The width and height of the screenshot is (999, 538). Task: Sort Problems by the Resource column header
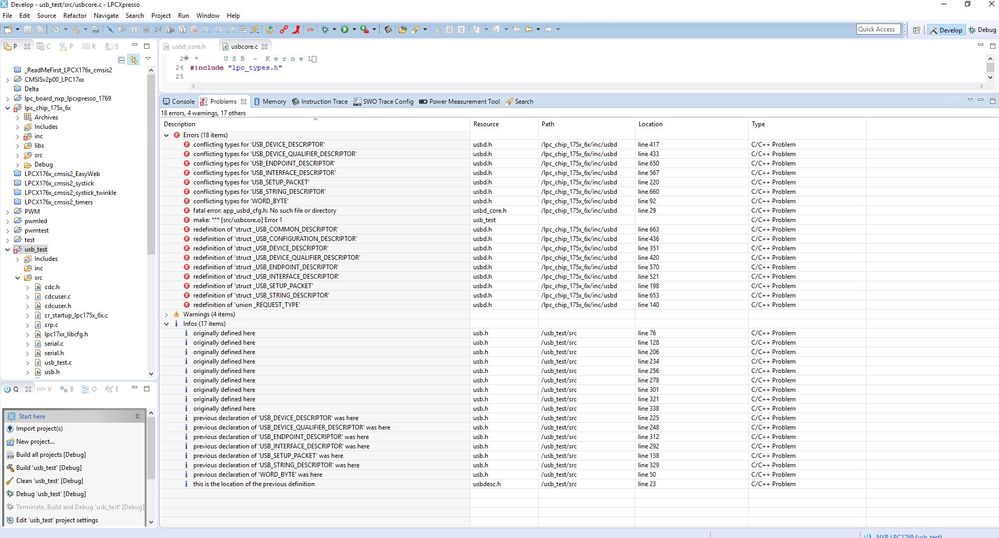point(504,124)
